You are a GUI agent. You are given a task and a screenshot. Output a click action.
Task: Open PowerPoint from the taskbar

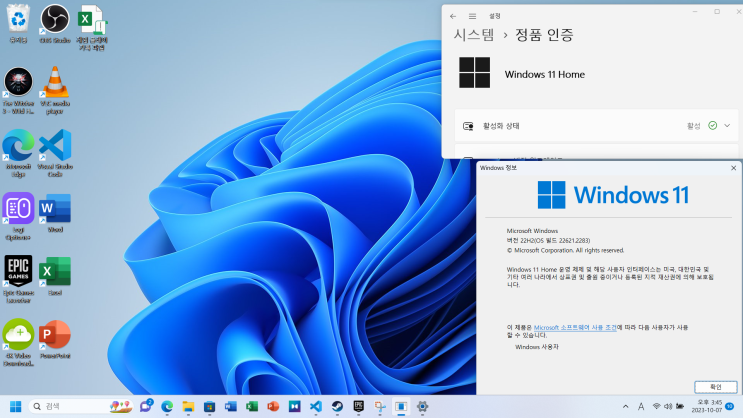(x=273, y=407)
